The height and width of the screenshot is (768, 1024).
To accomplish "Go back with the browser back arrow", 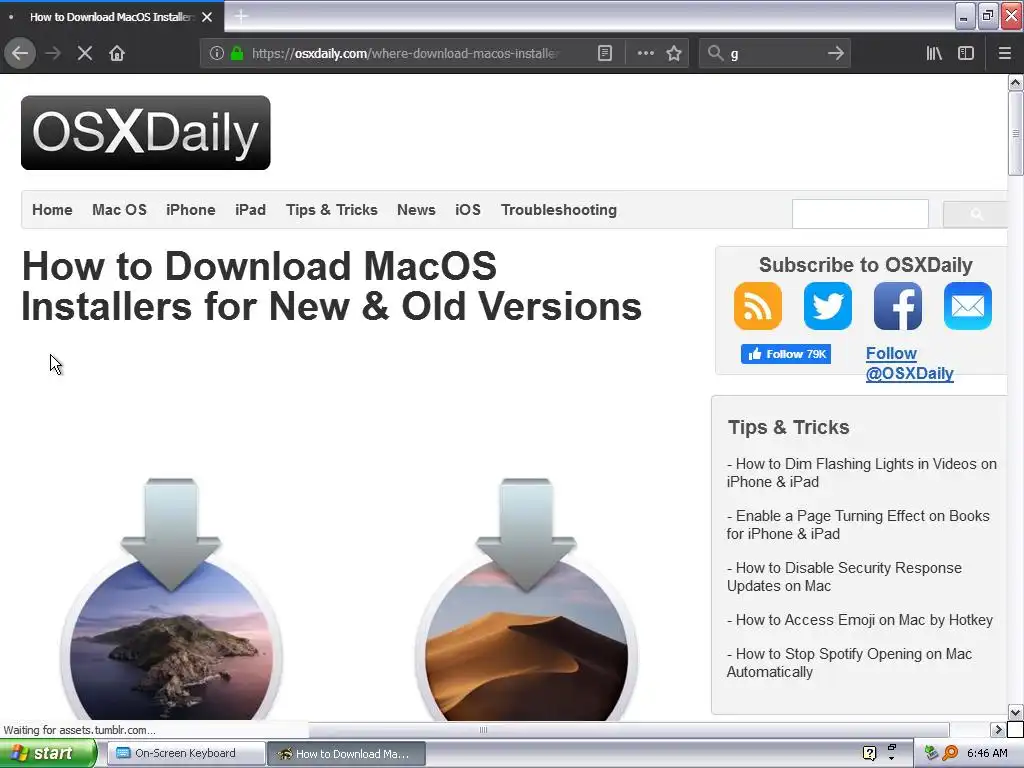I will click(20, 53).
